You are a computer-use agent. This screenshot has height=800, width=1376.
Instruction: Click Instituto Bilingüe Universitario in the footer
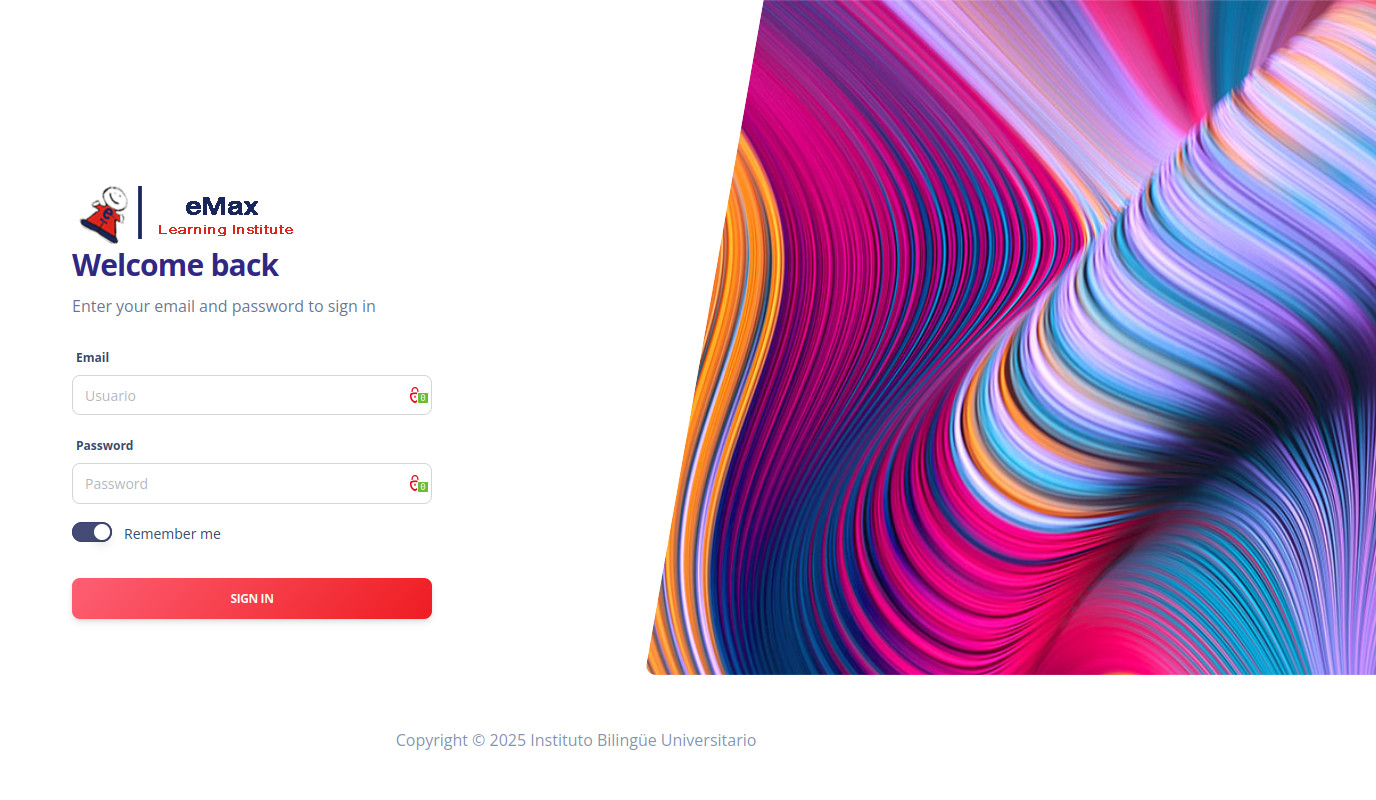pyautogui.click(x=643, y=740)
